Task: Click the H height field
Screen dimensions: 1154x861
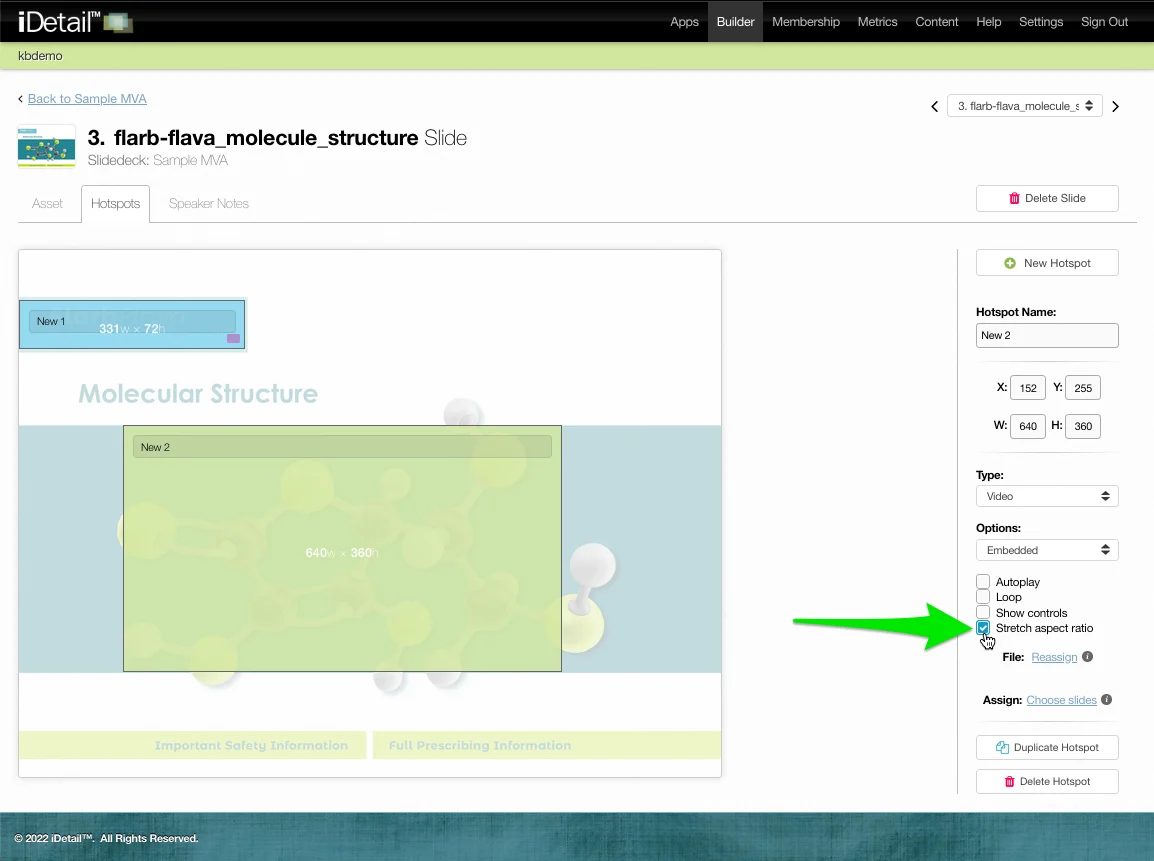Action: click(1083, 426)
